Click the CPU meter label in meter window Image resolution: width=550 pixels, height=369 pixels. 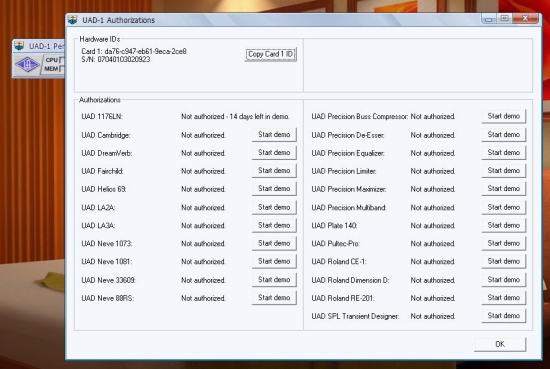(x=52, y=60)
